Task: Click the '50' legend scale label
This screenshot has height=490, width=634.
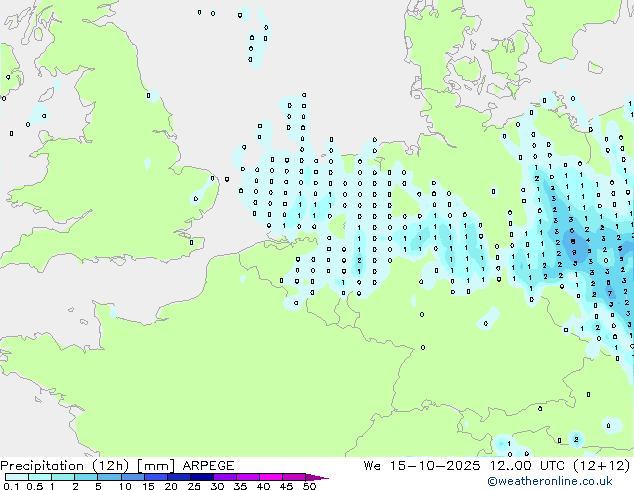Action: 309,486
